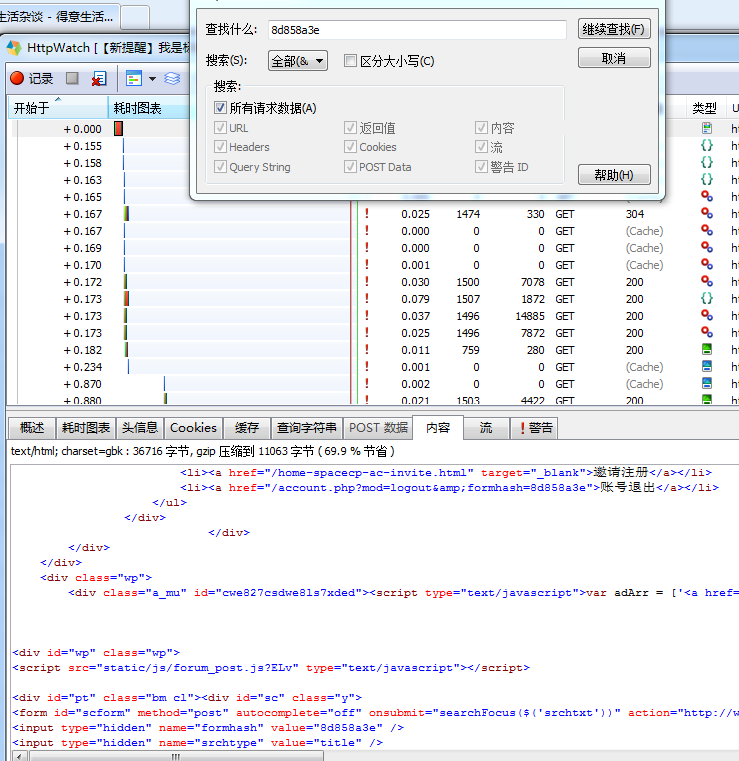Open the 查询字符串 tab
This screenshot has height=761, width=739.
click(x=307, y=428)
